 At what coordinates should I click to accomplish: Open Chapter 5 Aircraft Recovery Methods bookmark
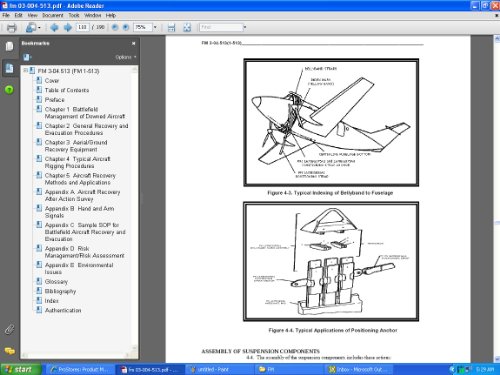80,179
